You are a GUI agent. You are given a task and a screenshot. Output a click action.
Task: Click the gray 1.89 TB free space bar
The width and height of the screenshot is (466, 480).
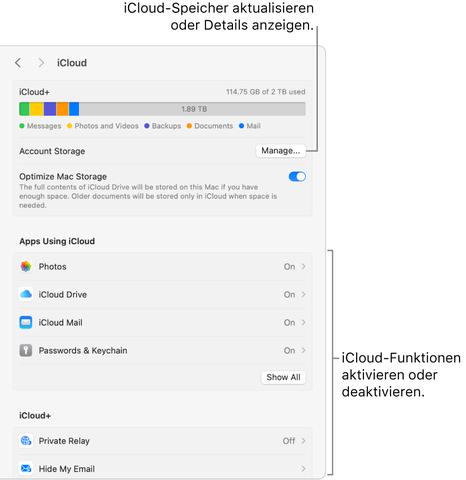coord(192,109)
